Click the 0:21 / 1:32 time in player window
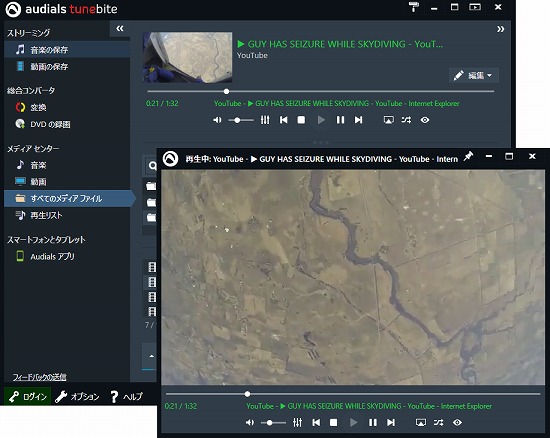 (181, 406)
